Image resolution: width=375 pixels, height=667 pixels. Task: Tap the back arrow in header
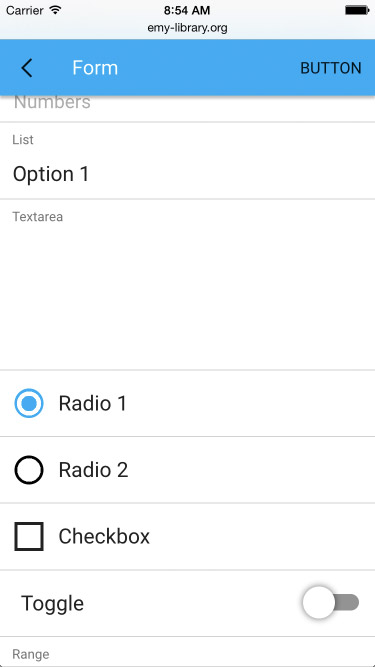27,68
